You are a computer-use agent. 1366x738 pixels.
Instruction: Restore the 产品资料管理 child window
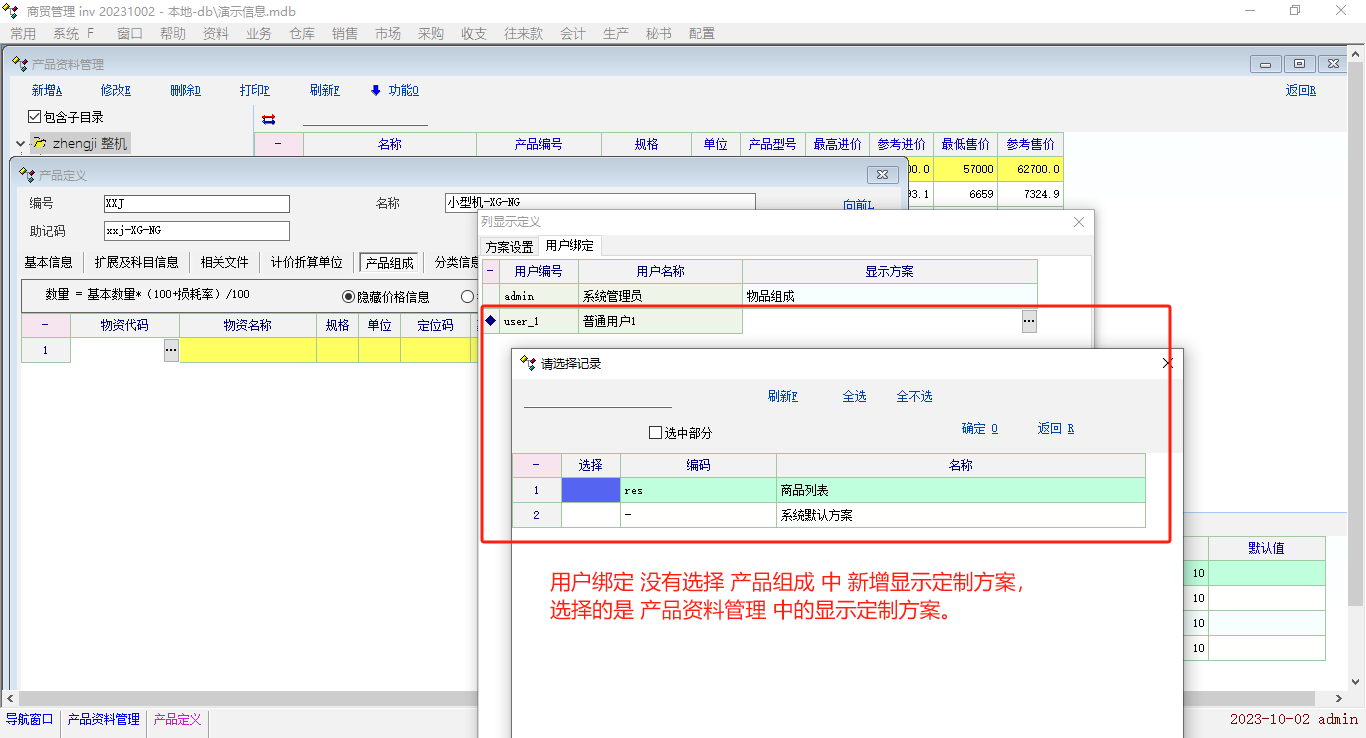coord(1299,64)
